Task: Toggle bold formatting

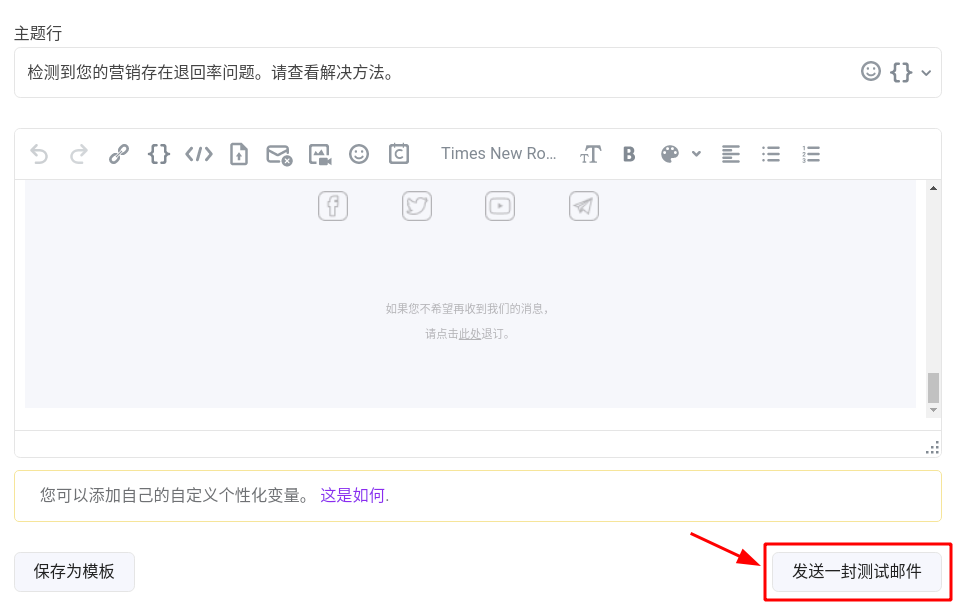Action: [629, 154]
